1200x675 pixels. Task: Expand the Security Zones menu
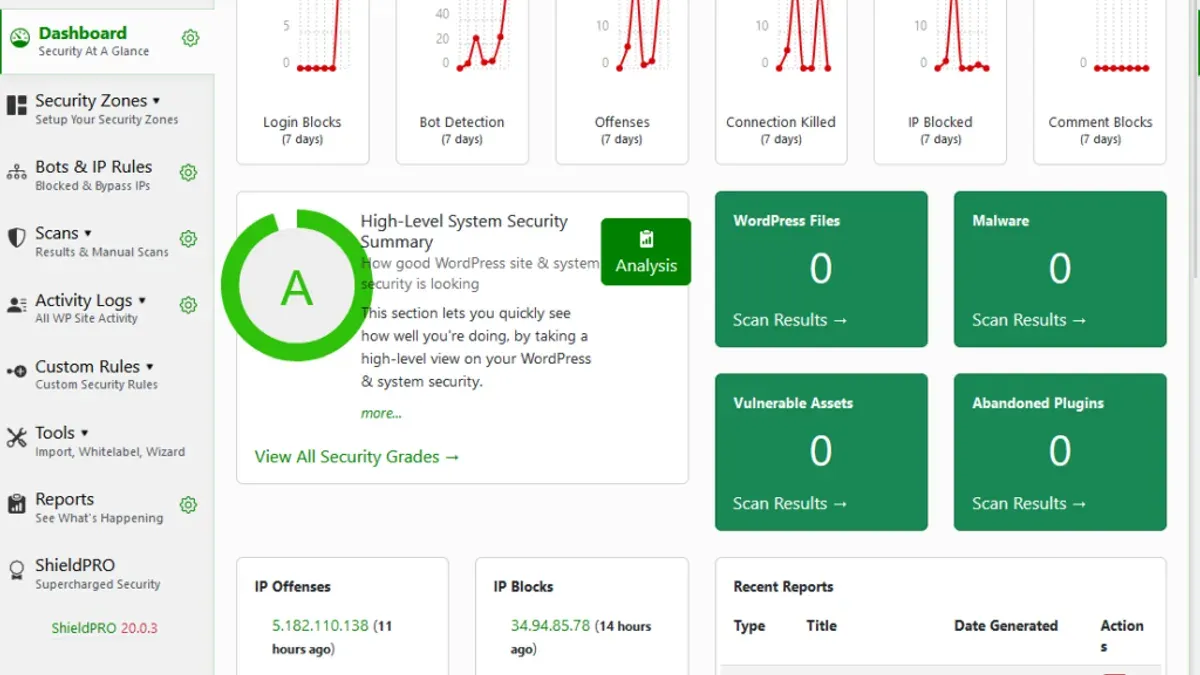coord(156,101)
